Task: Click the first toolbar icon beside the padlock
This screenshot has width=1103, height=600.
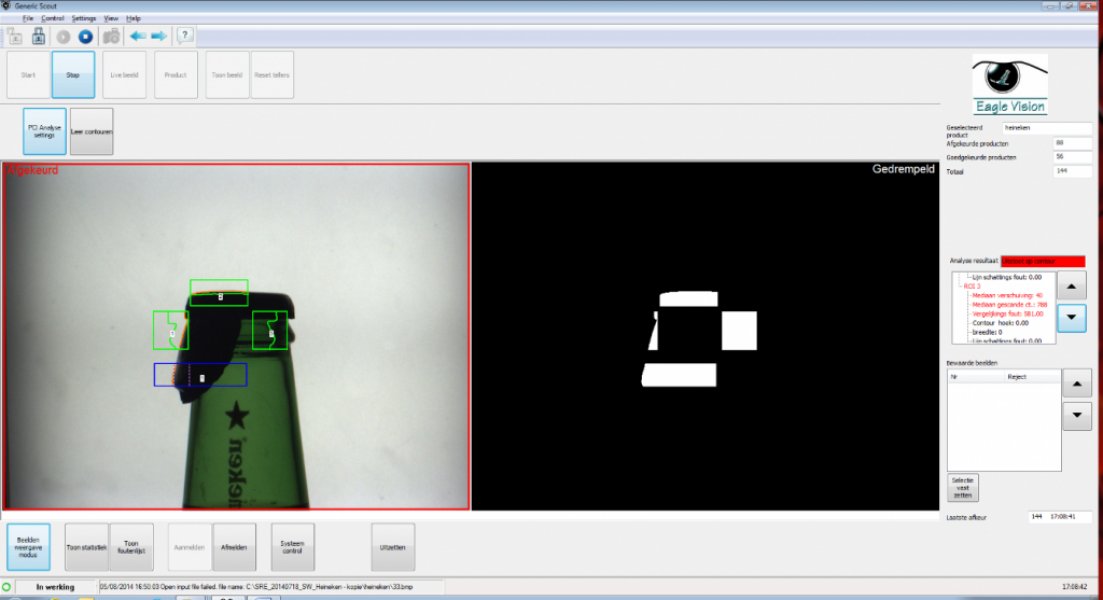Action: pos(15,36)
